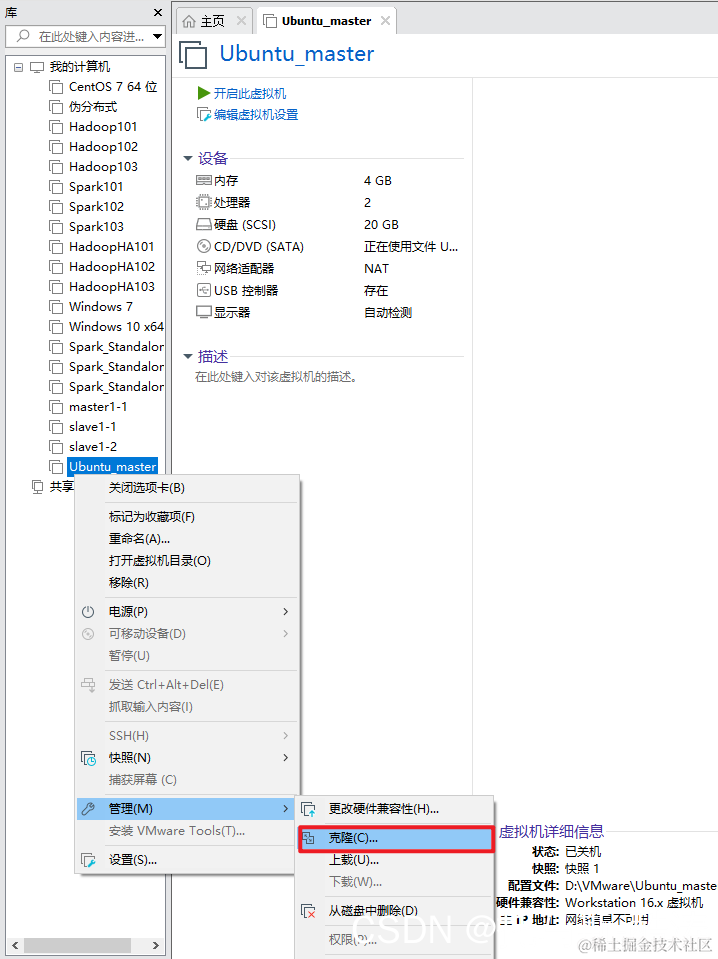This screenshot has height=959, width=718.
Task: Click the USB 控制器 icon
Action: click(x=203, y=290)
